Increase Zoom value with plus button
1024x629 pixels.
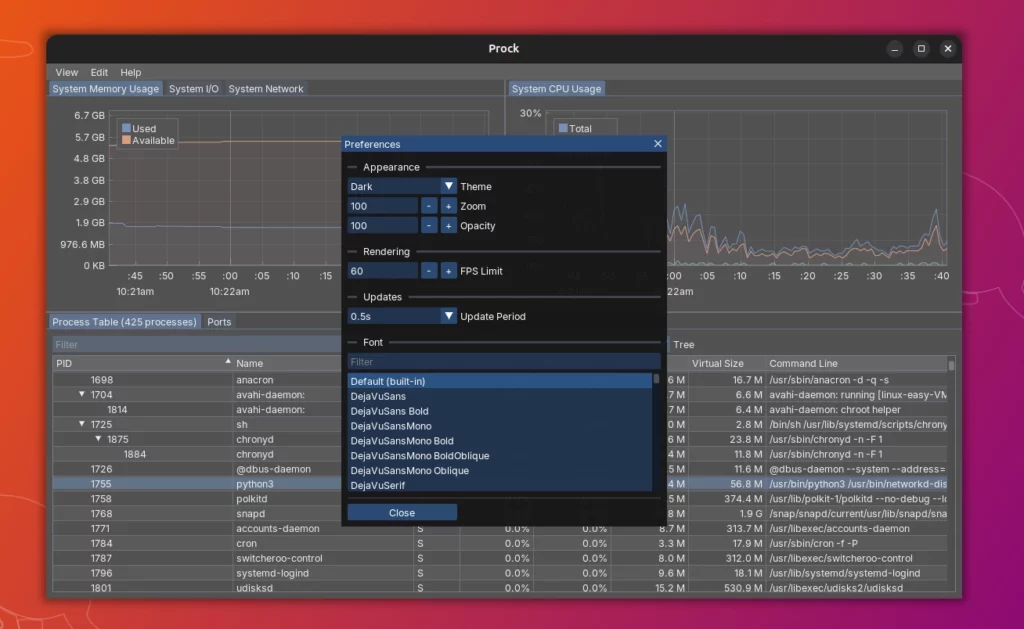448,206
